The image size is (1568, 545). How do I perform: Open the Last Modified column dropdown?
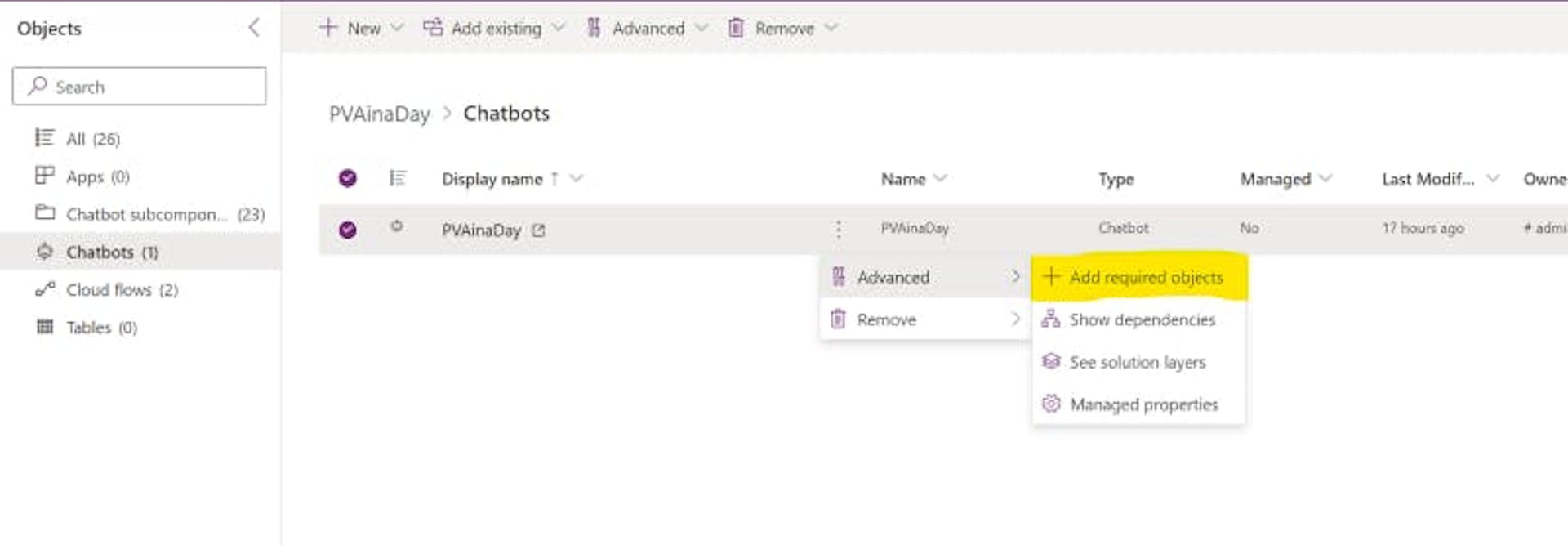pos(1493,178)
